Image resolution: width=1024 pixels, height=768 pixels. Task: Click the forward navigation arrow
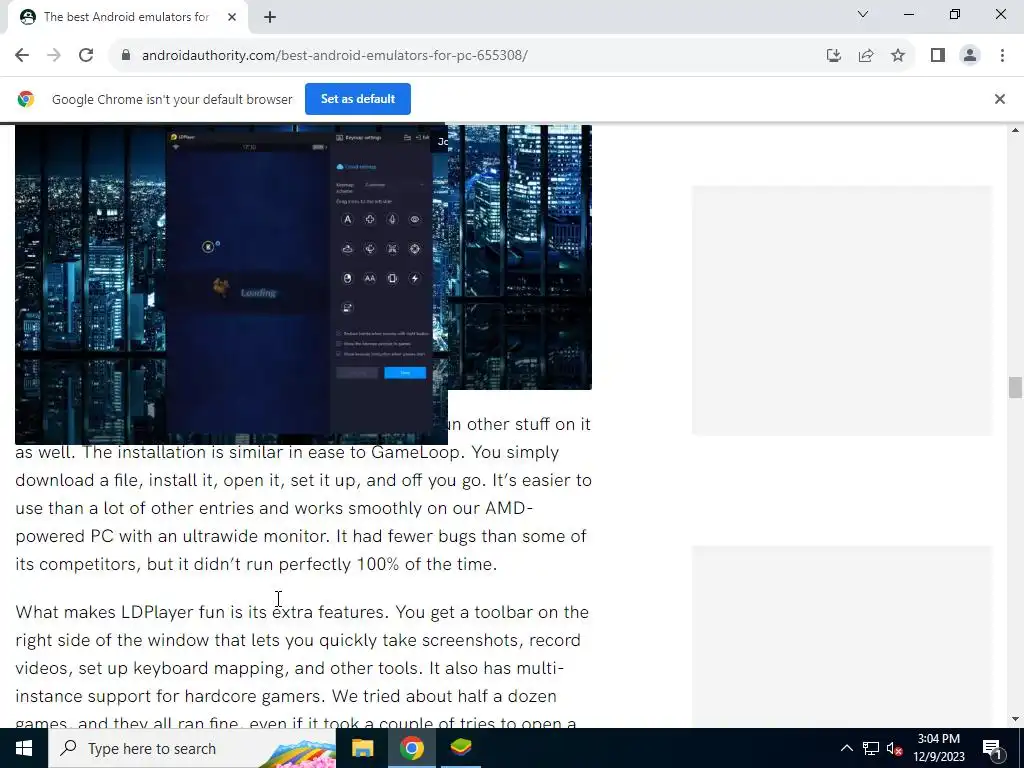[x=54, y=56]
